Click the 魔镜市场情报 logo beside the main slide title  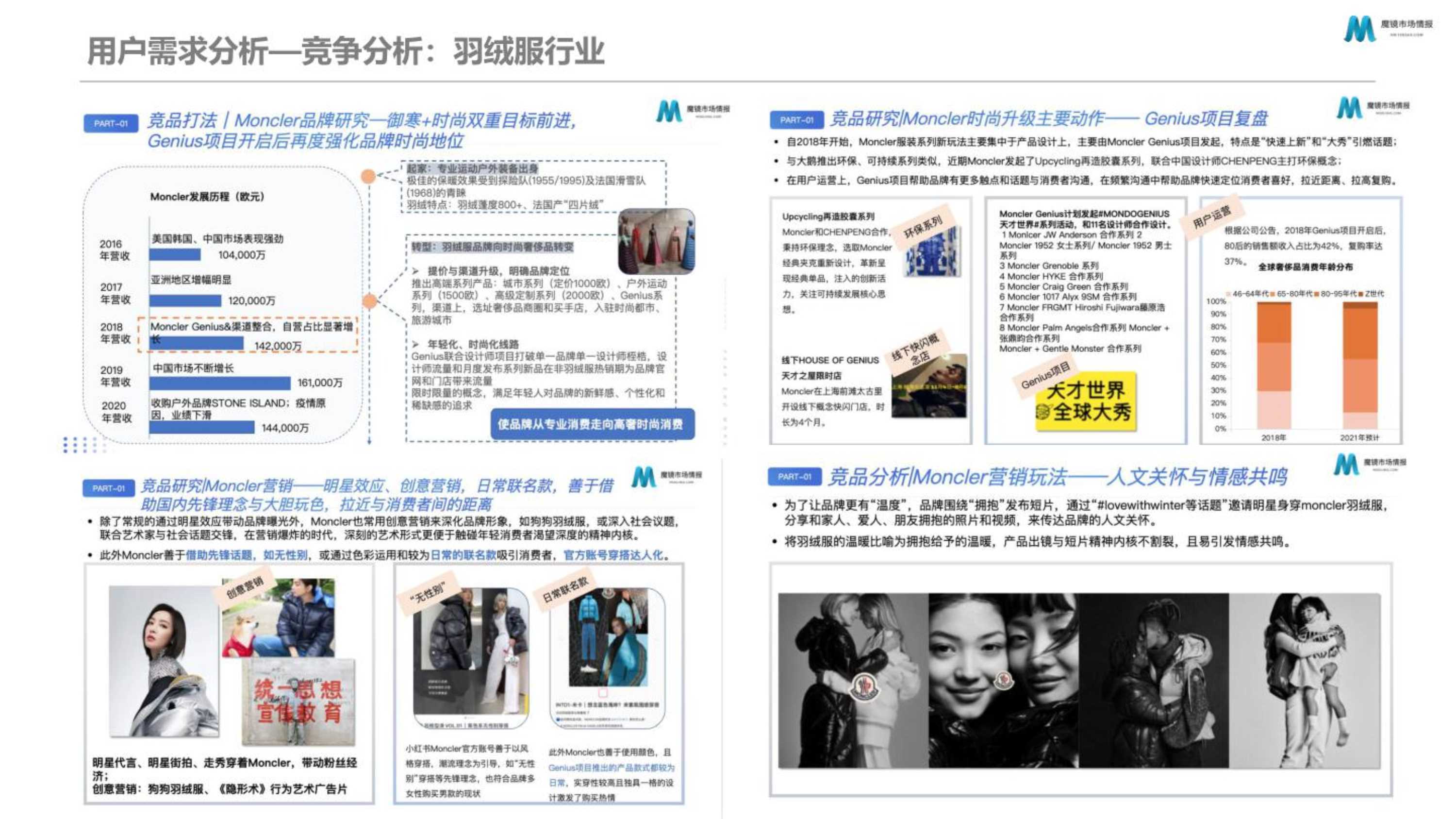tap(1388, 28)
